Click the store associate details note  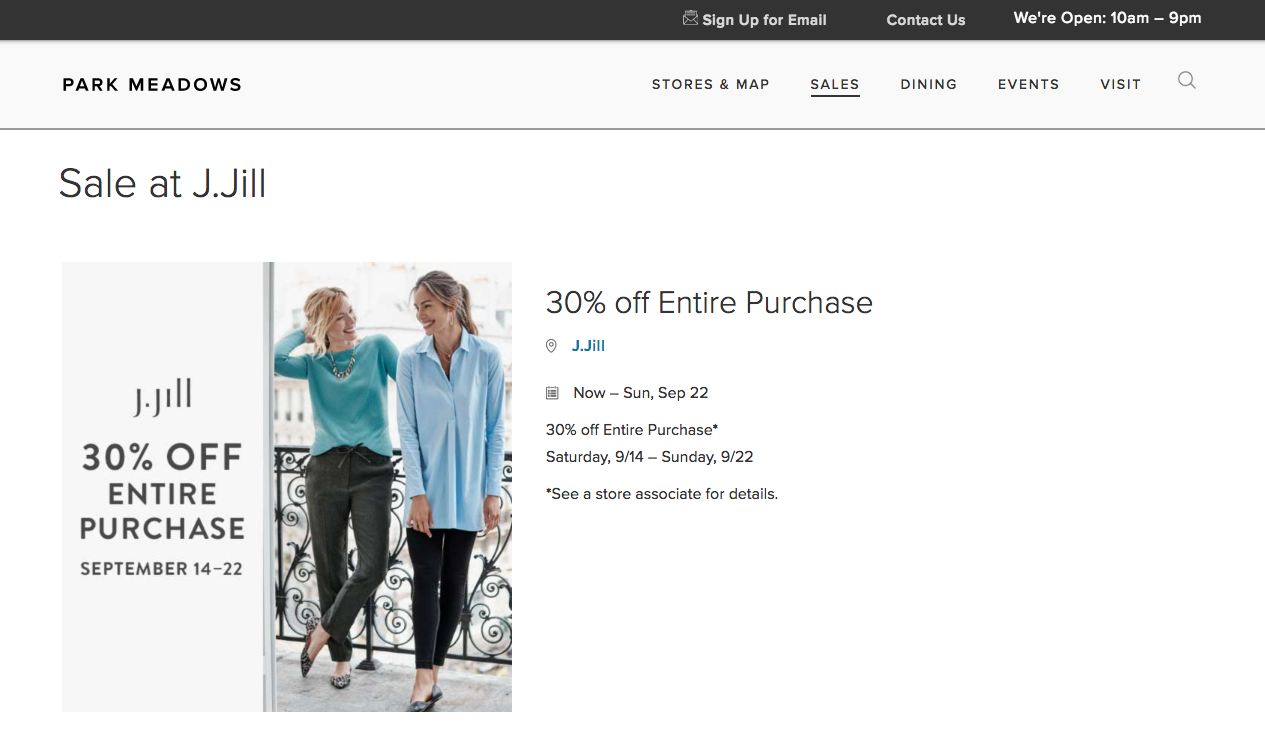661,494
